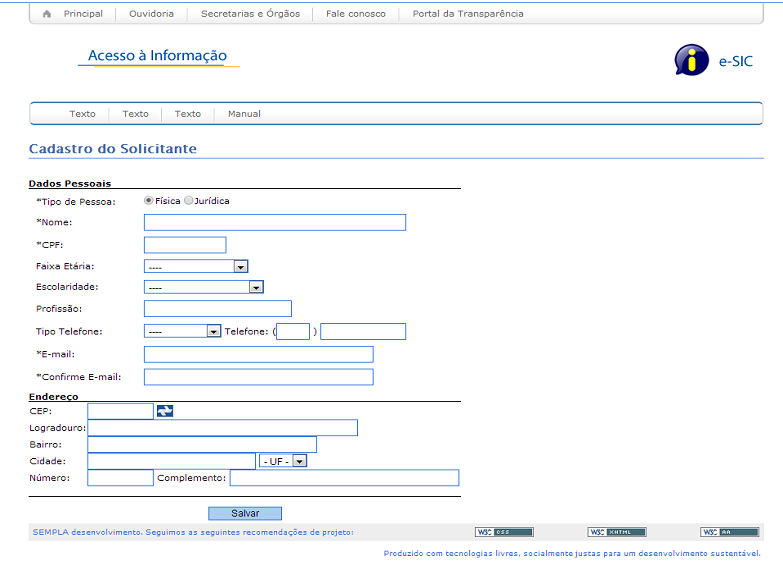
Task: Open the Faixa Etária dropdown
Action: [196, 267]
